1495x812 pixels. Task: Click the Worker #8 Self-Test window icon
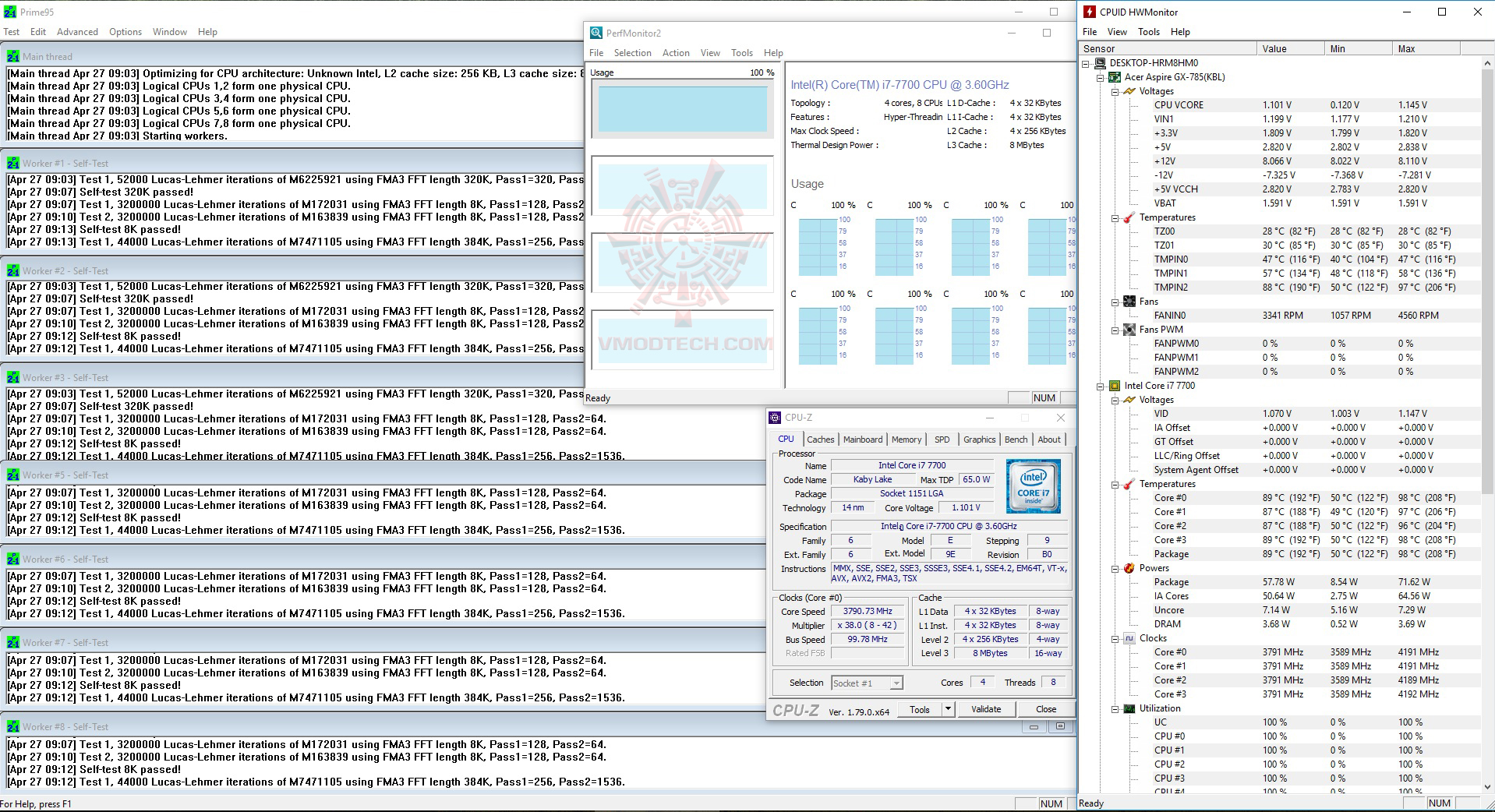(13, 726)
